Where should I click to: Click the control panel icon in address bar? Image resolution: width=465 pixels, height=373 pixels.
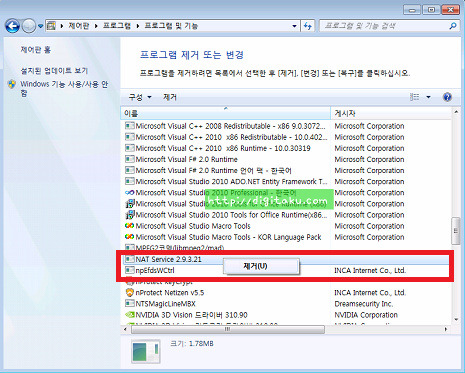tap(51, 26)
